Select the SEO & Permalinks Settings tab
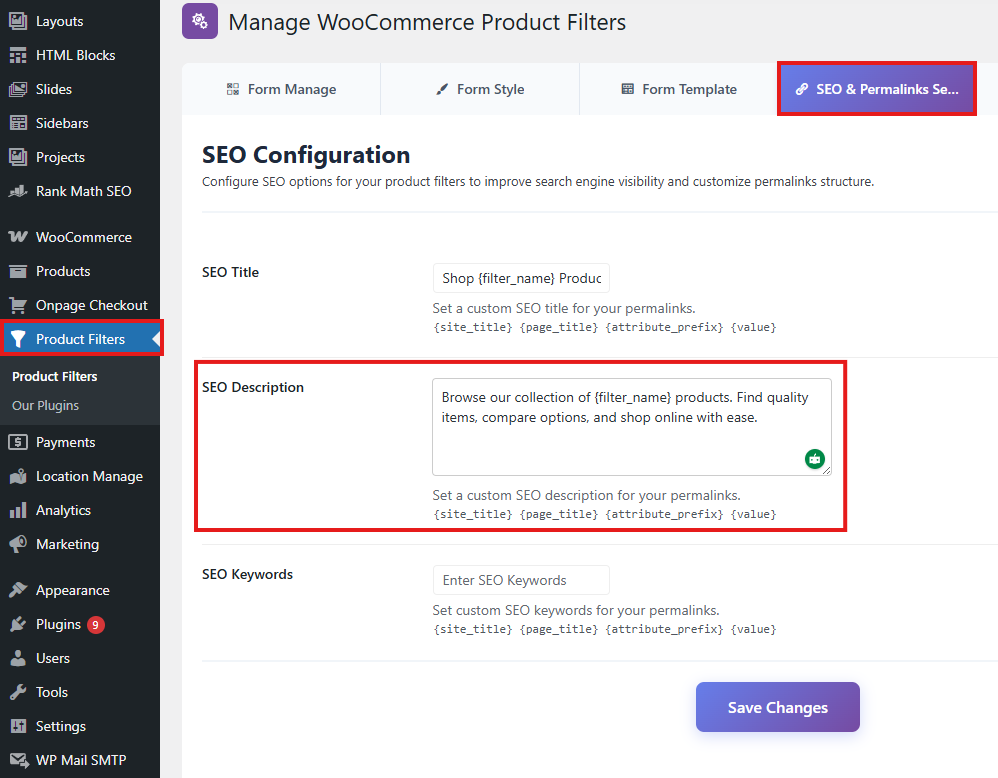The width and height of the screenshot is (998, 778). pos(876,89)
